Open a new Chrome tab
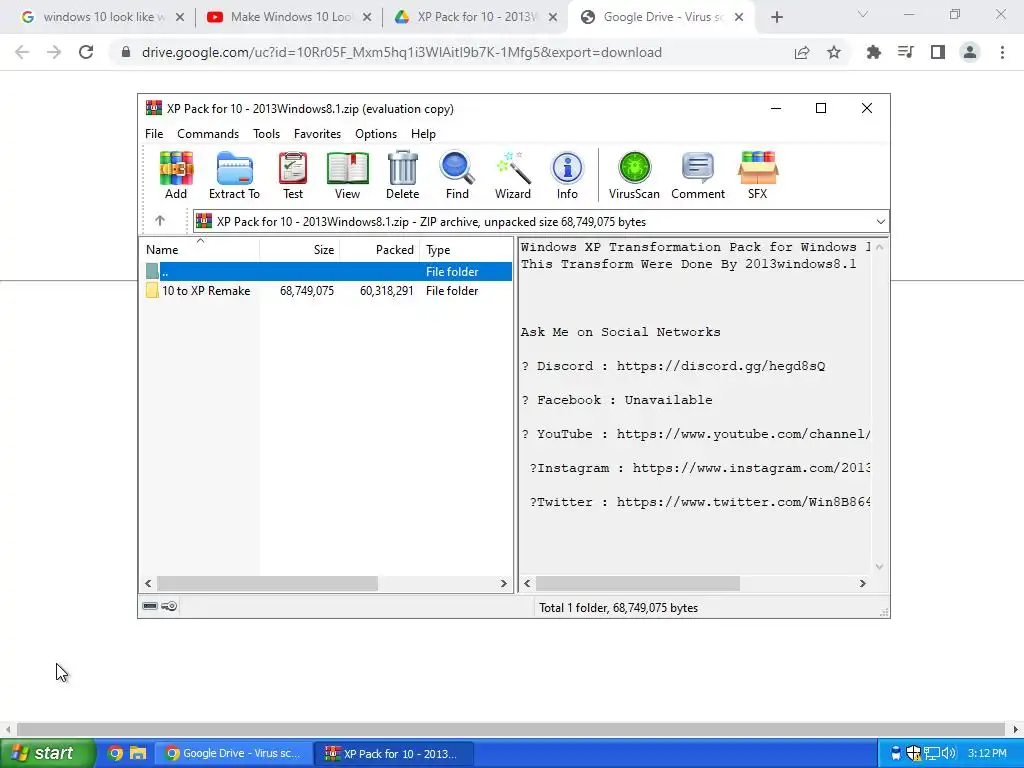1024x768 pixels. tap(776, 17)
